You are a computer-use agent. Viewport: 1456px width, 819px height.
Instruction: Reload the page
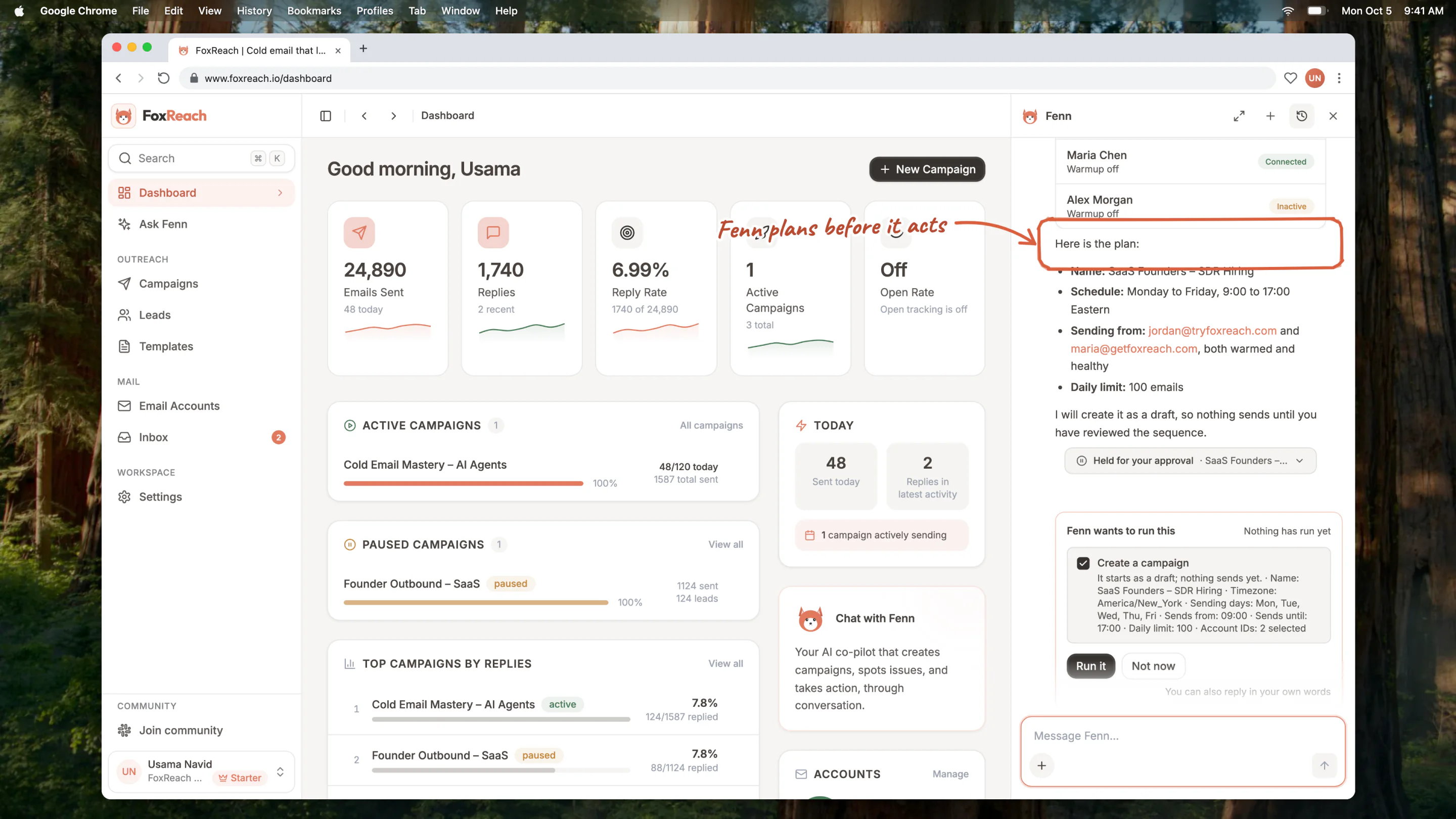click(163, 78)
